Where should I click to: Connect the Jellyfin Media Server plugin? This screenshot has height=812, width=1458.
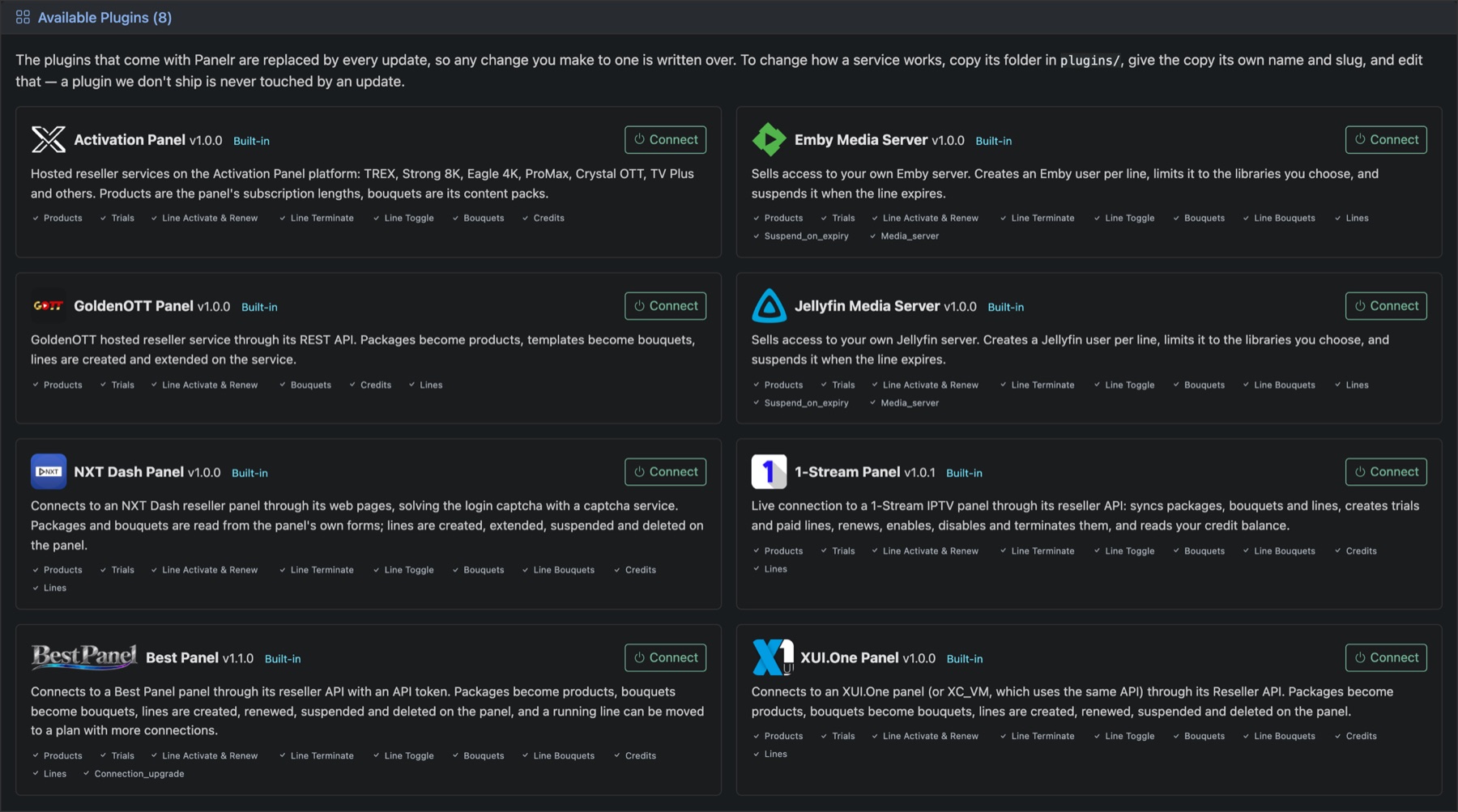point(1386,305)
